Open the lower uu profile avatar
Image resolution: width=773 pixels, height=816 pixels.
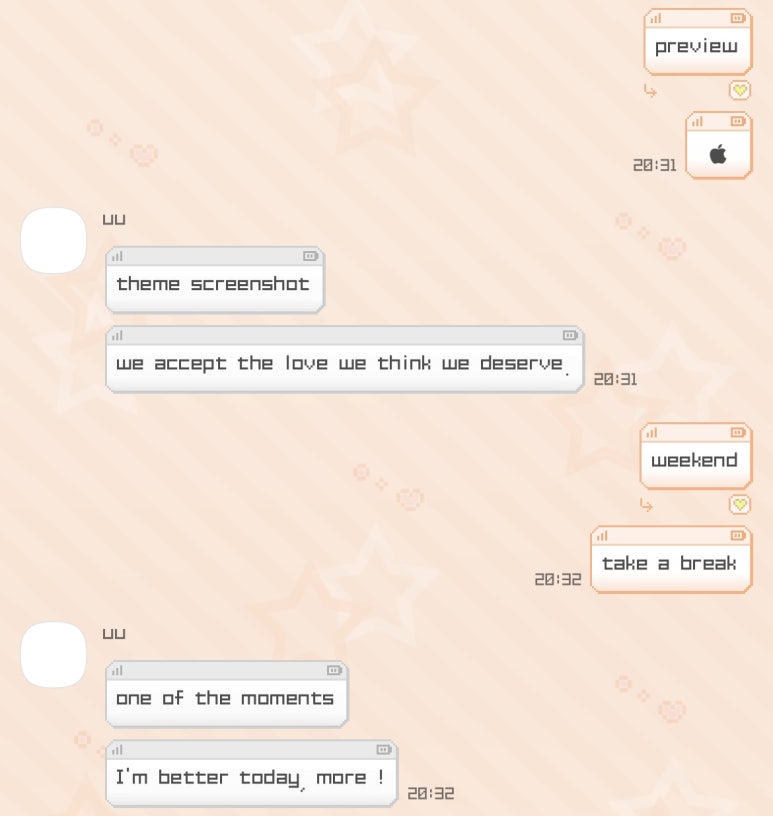[54, 655]
